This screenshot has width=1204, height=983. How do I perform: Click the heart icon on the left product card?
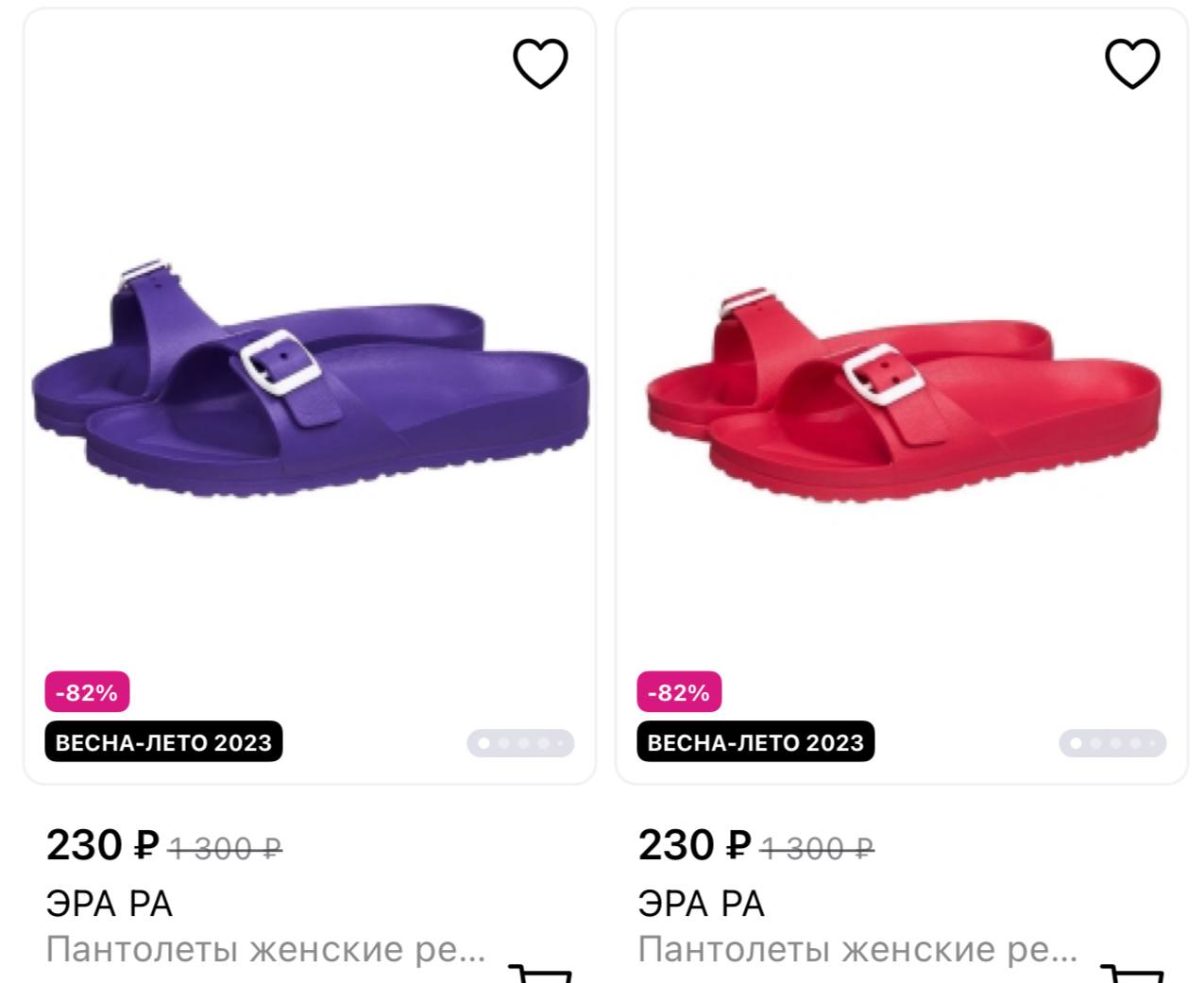point(540,62)
